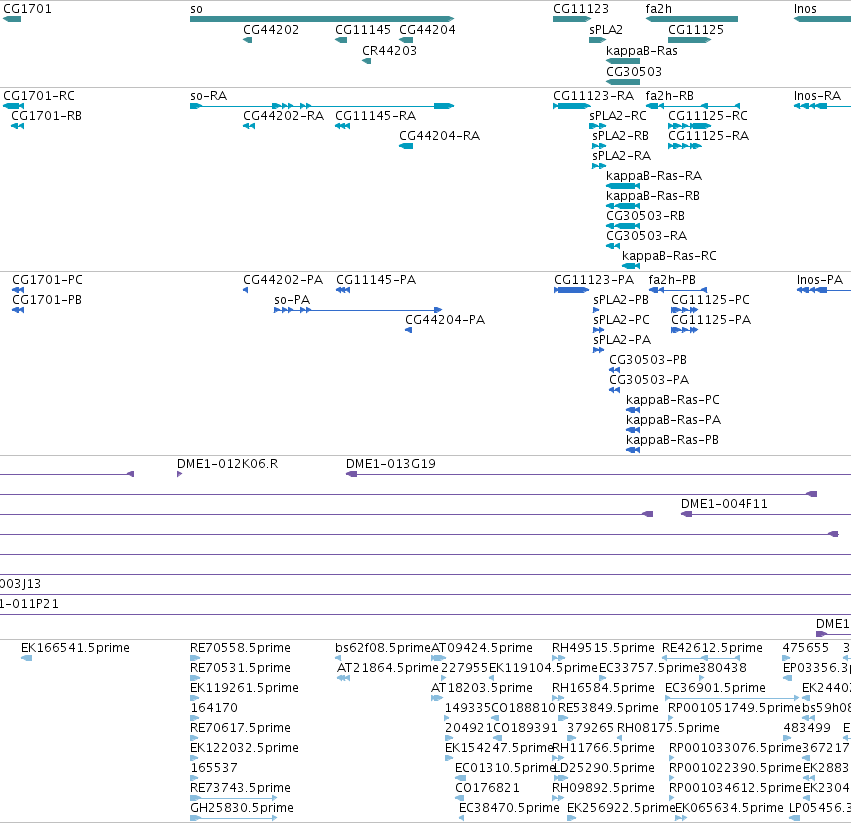Select protein CG30503-PB
This screenshot has height=823, width=851.
[x=648, y=360]
